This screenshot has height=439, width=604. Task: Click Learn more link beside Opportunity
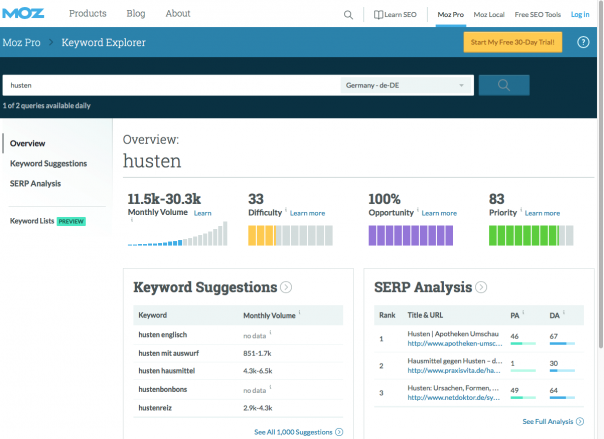(439, 213)
